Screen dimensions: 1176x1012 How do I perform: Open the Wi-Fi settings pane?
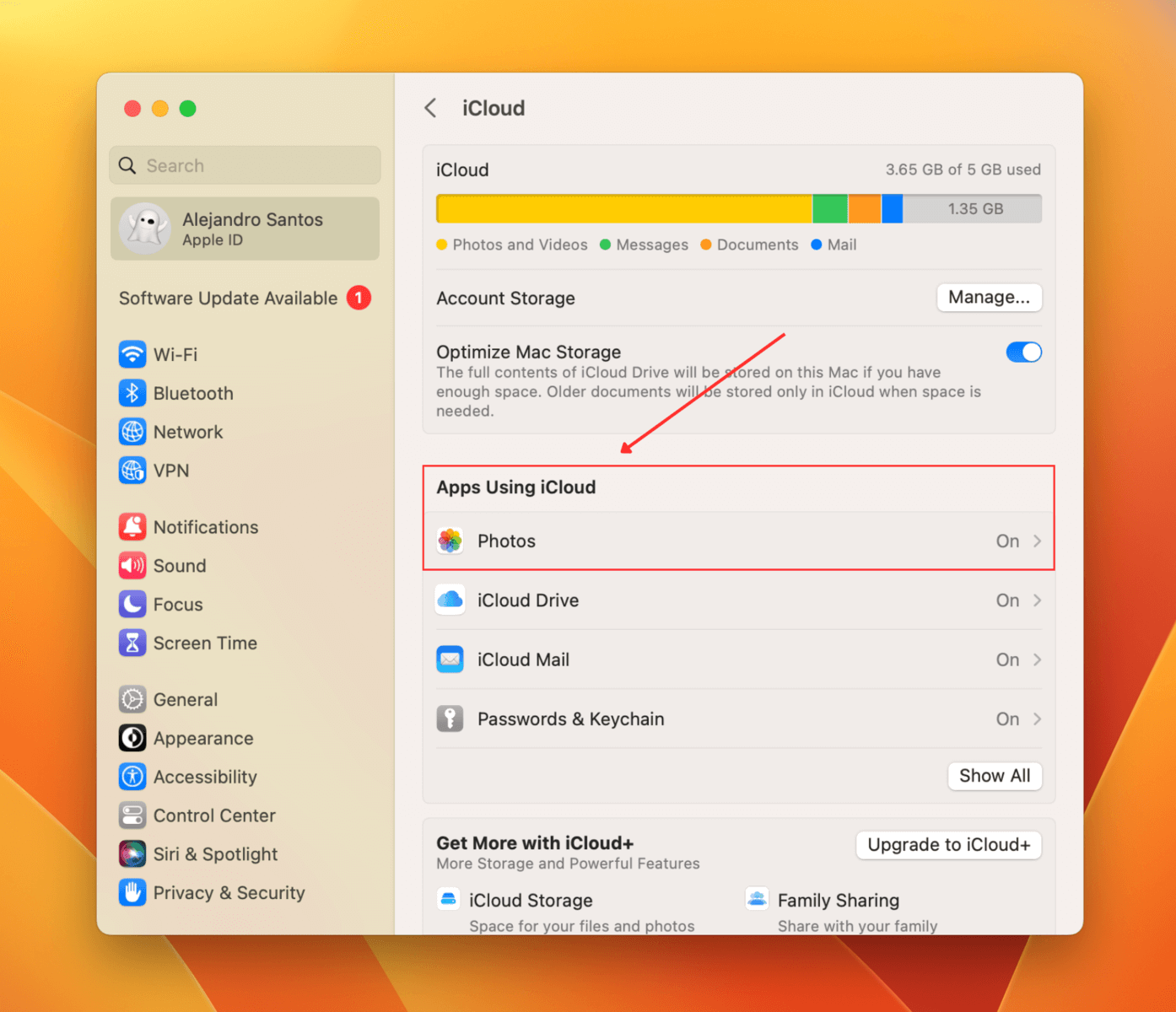[x=245, y=354]
